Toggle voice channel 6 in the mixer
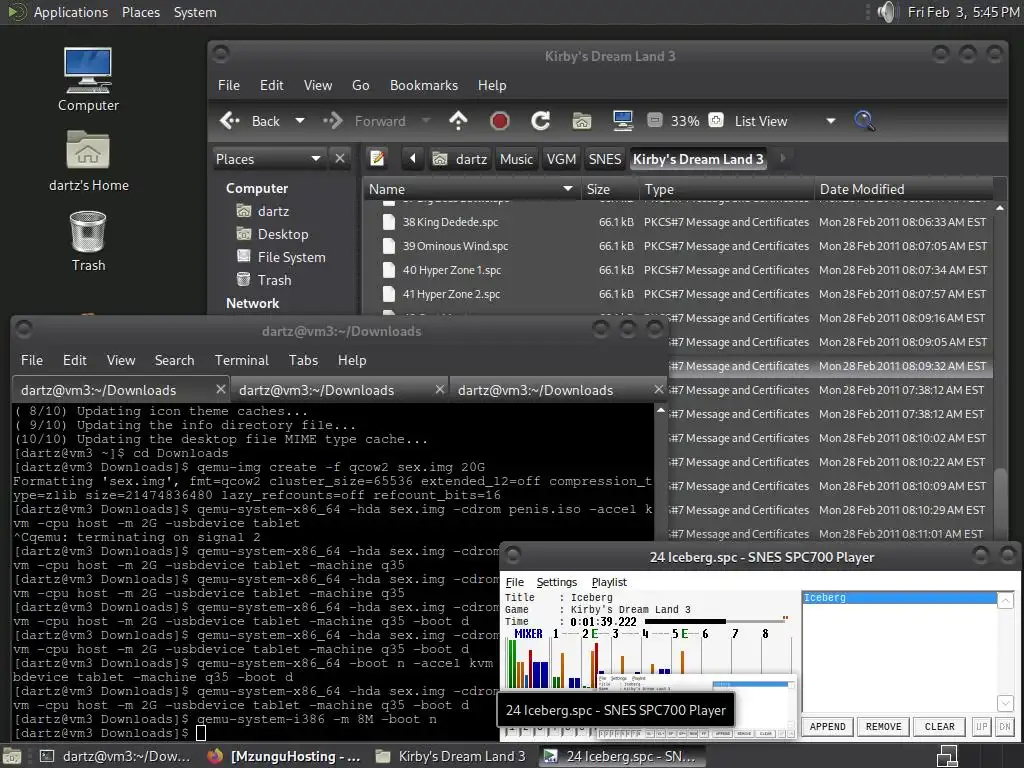 pyautogui.click(x=705, y=633)
